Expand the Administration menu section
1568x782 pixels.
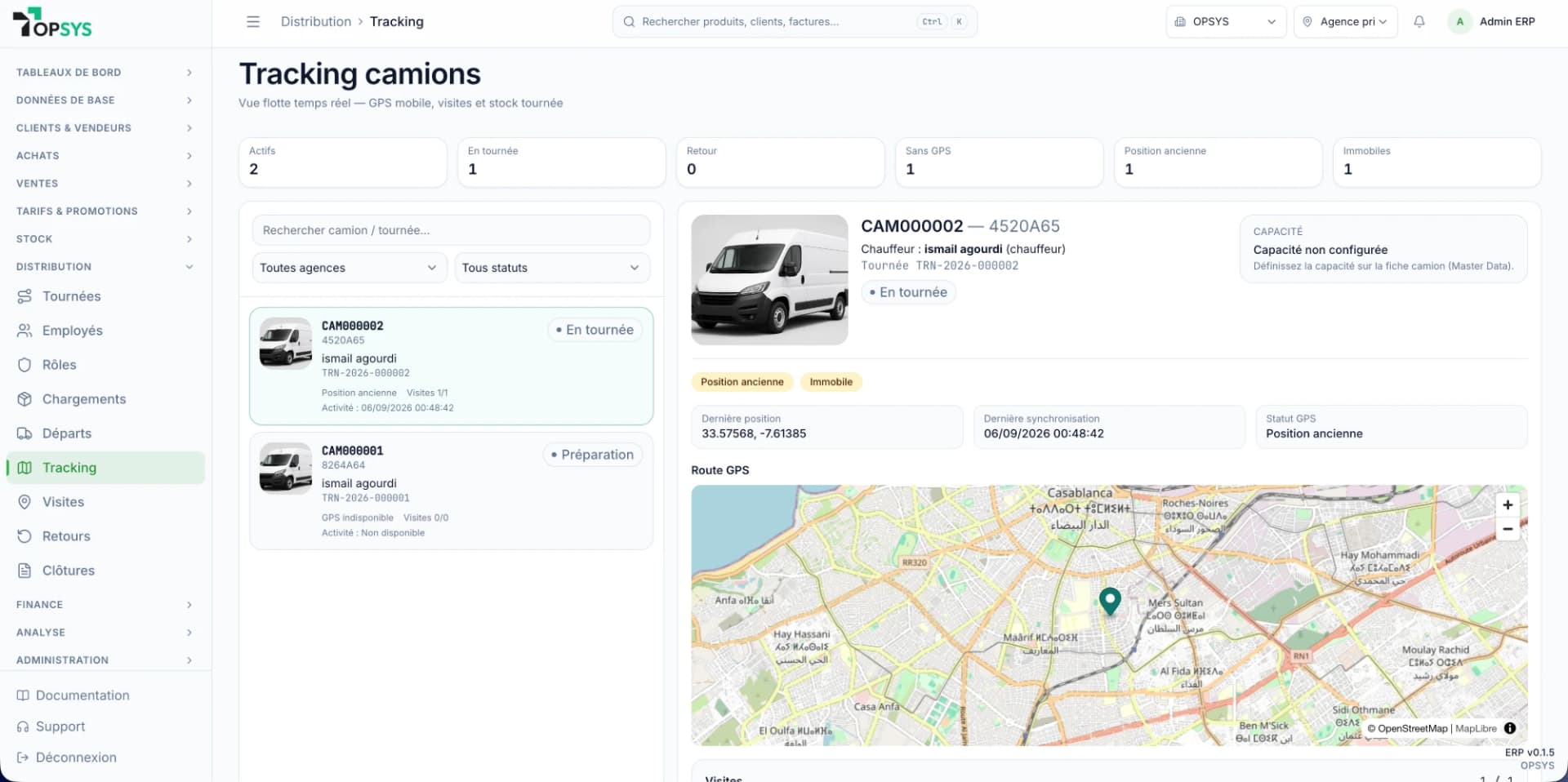[105, 660]
